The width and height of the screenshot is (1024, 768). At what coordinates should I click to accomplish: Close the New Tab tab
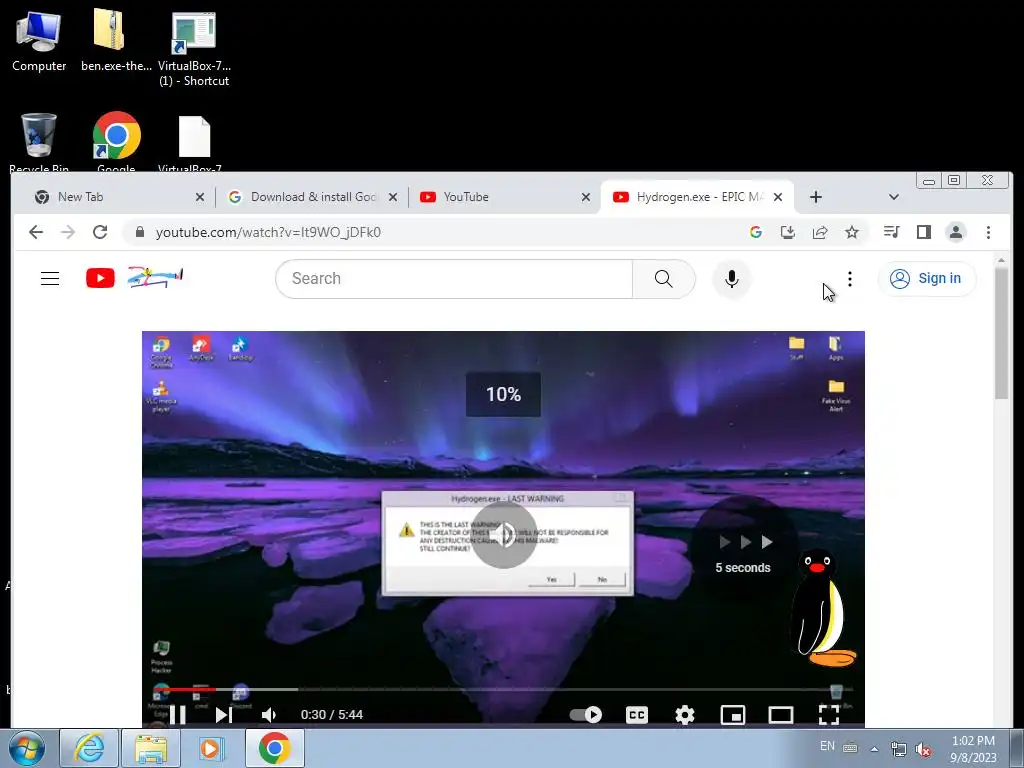pos(200,197)
